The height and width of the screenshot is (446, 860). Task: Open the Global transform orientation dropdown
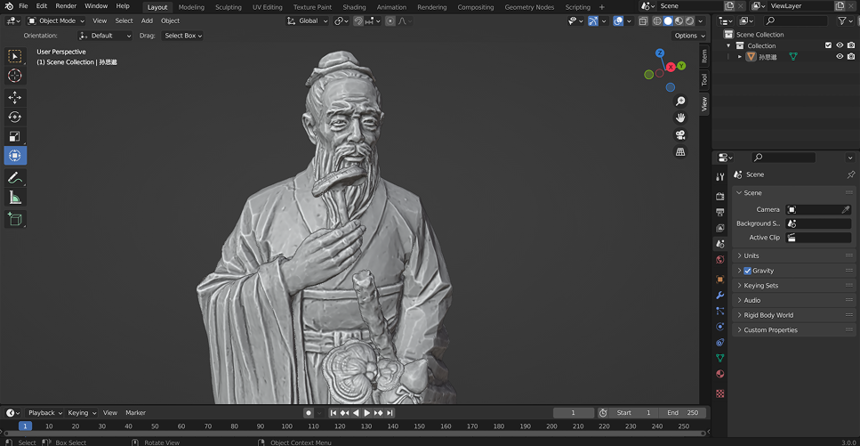(x=307, y=21)
